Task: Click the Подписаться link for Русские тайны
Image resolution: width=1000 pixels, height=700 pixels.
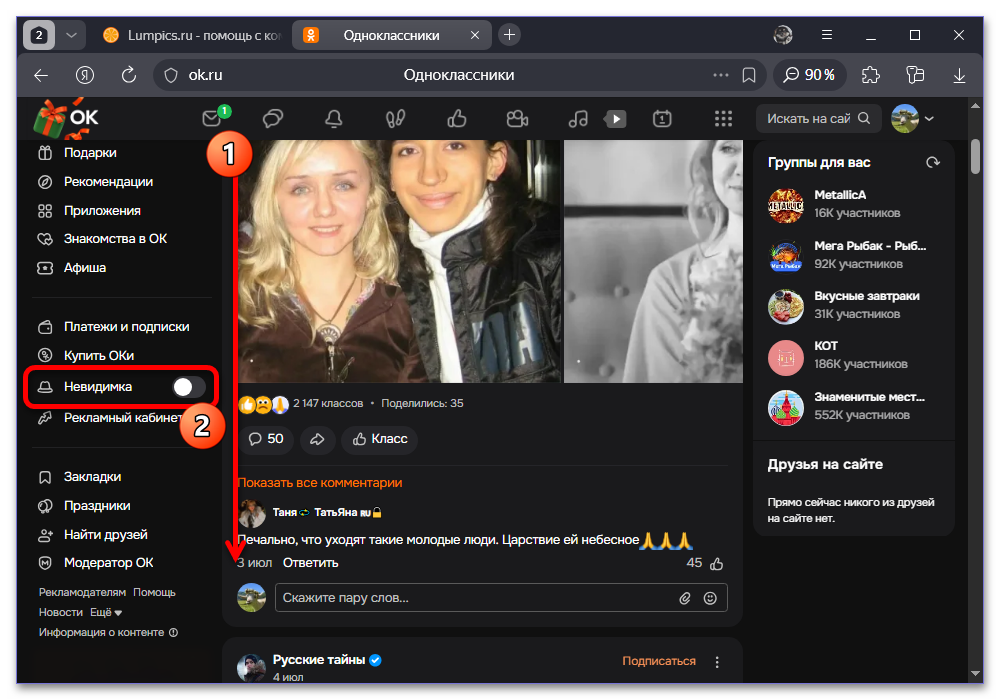Action: pyautogui.click(x=659, y=661)
